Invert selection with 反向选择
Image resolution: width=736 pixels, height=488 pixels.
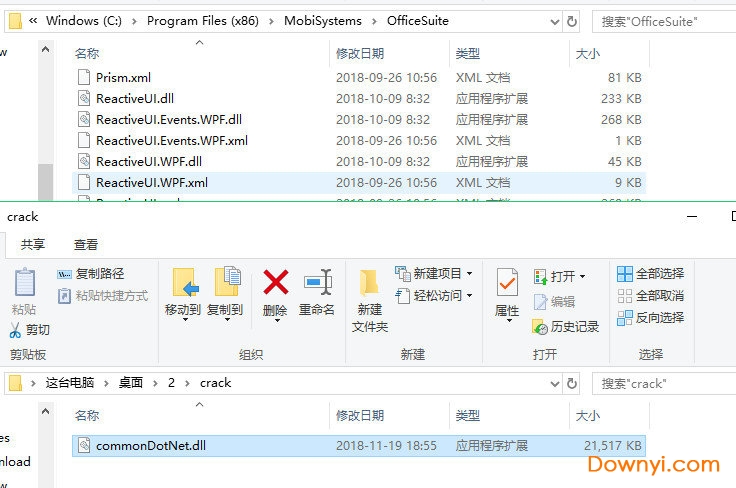651,318
